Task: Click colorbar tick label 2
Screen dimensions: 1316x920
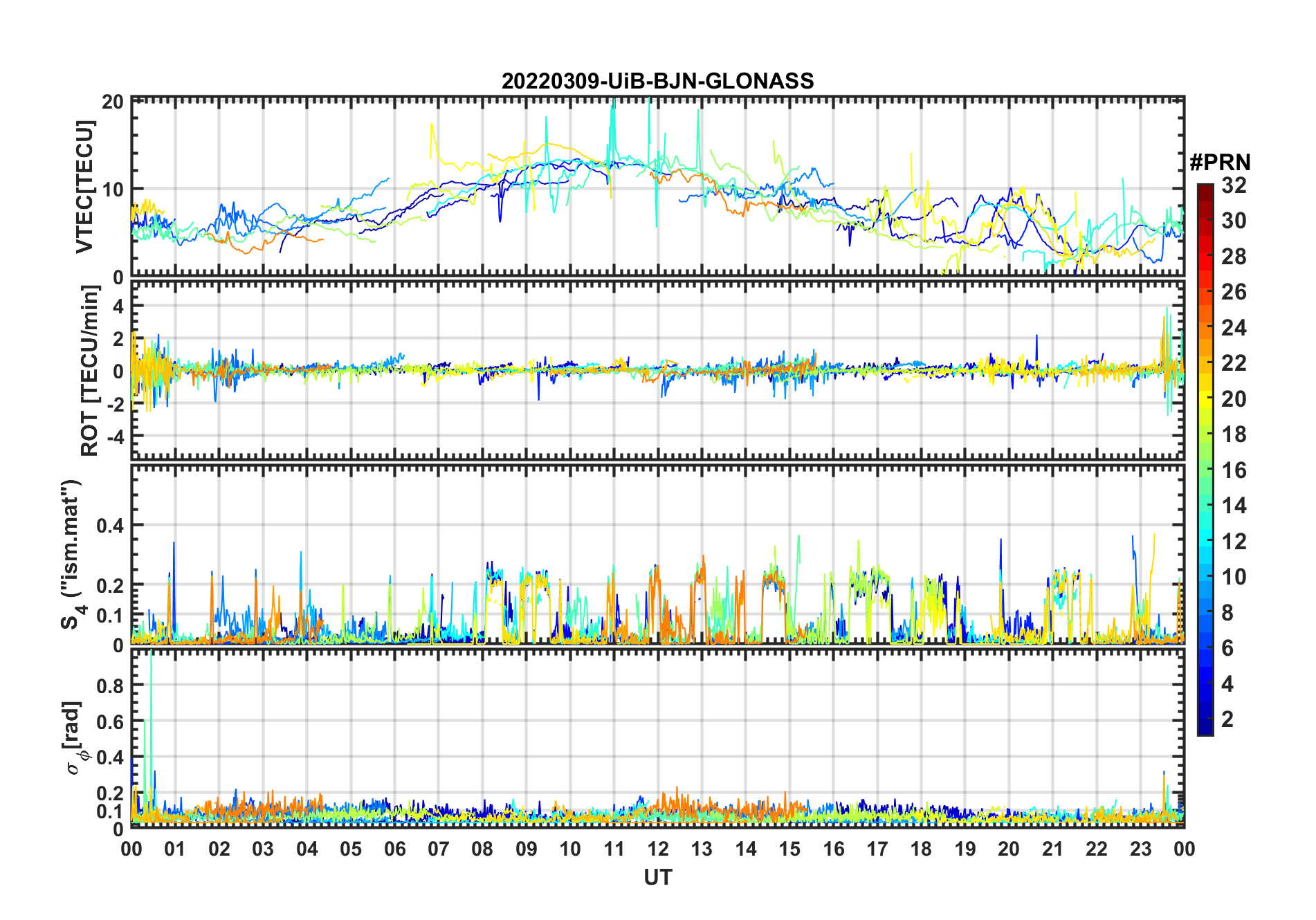Action: (1227, 719)
